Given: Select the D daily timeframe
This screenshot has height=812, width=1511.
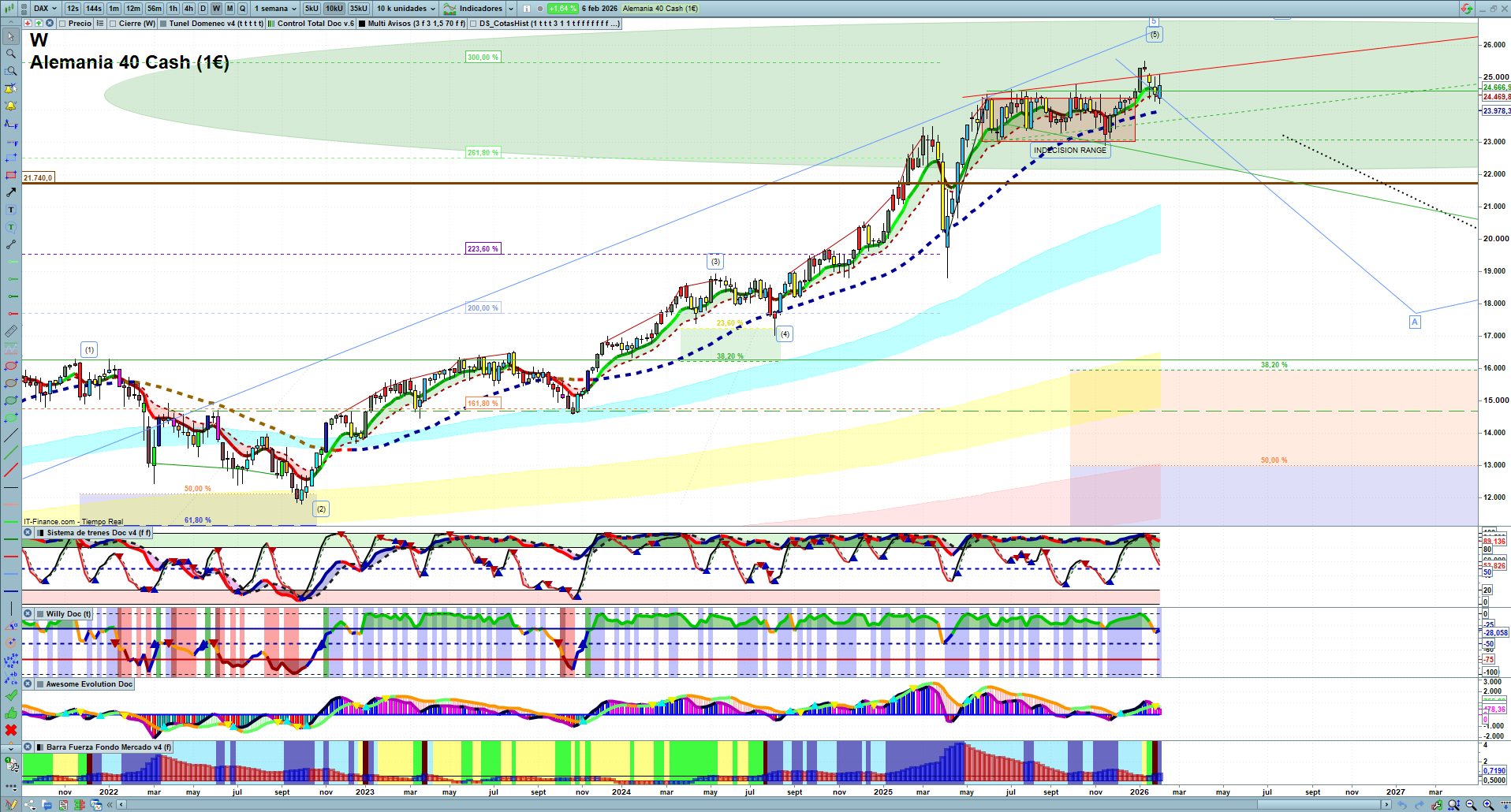Looking at the screenshot, I should pyautogui.click(x=203, y=9).
